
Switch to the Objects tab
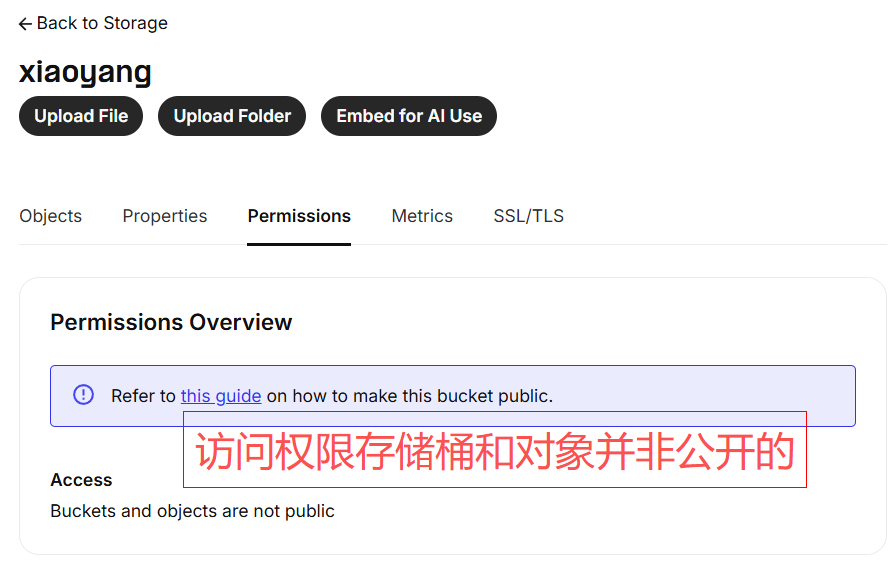pyautogui.click(x=51, y=216)
